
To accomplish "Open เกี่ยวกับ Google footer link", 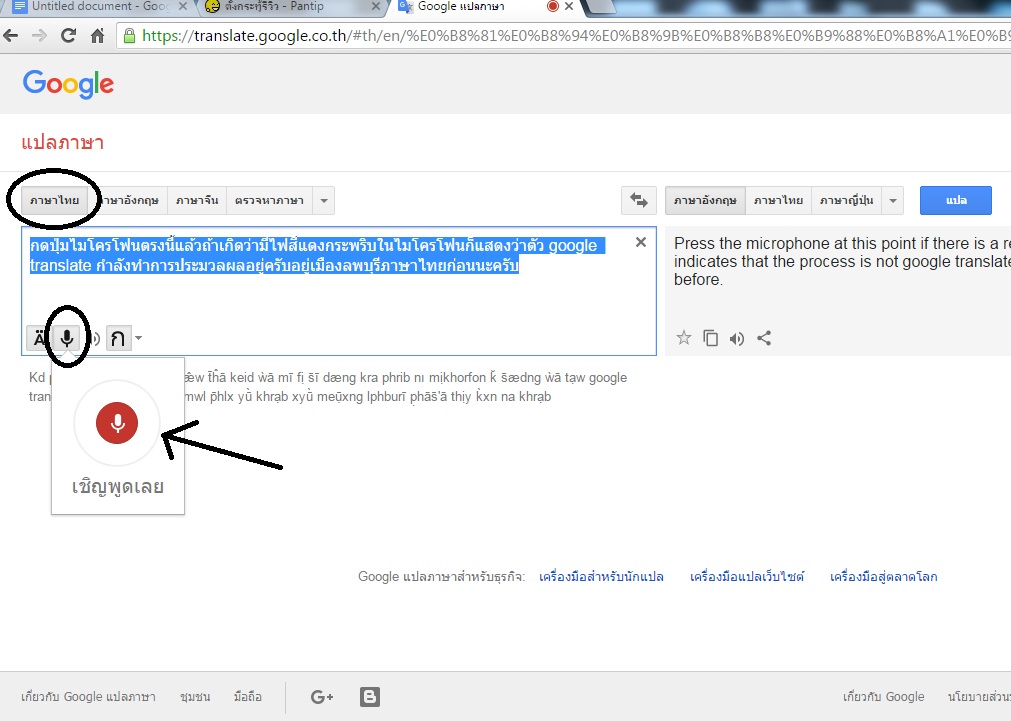I will point(883,696).
